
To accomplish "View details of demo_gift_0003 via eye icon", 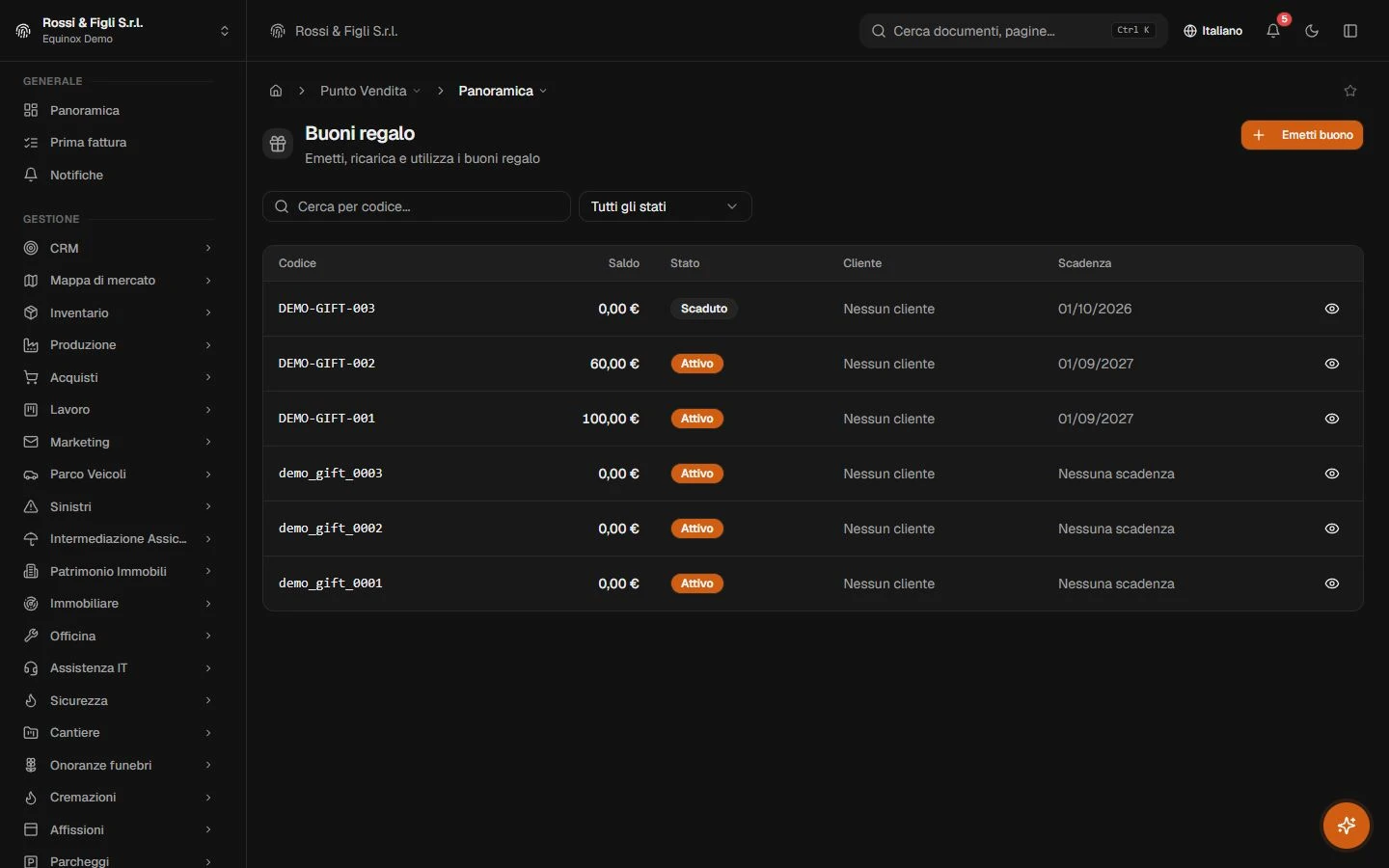I will click(1332, 474).
